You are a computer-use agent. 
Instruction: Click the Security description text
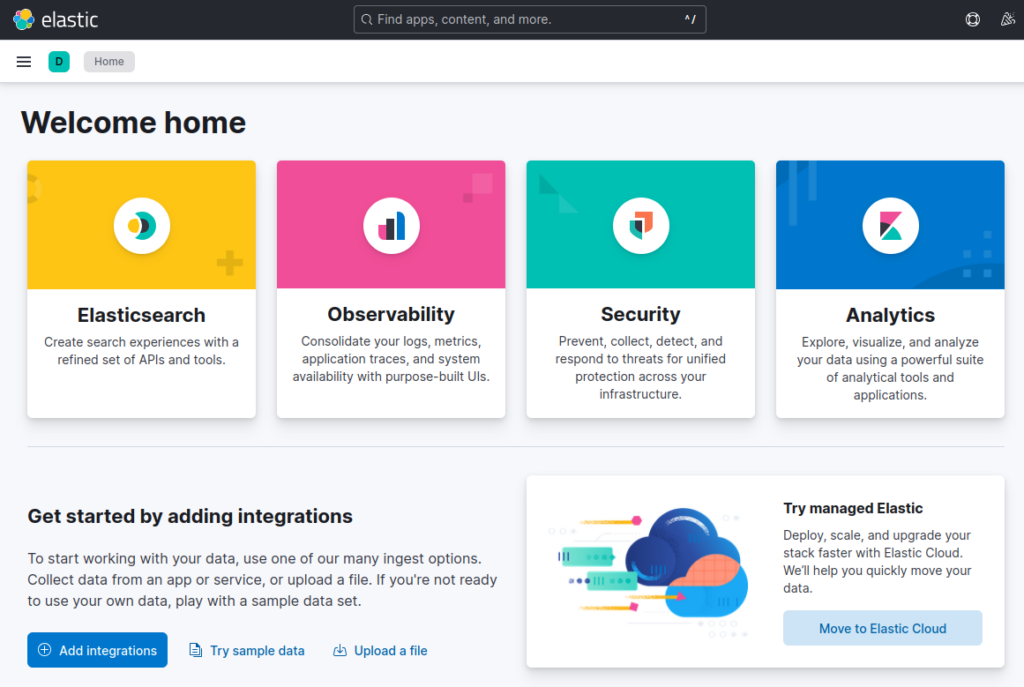pyautogui.click(x=641, y=368)
